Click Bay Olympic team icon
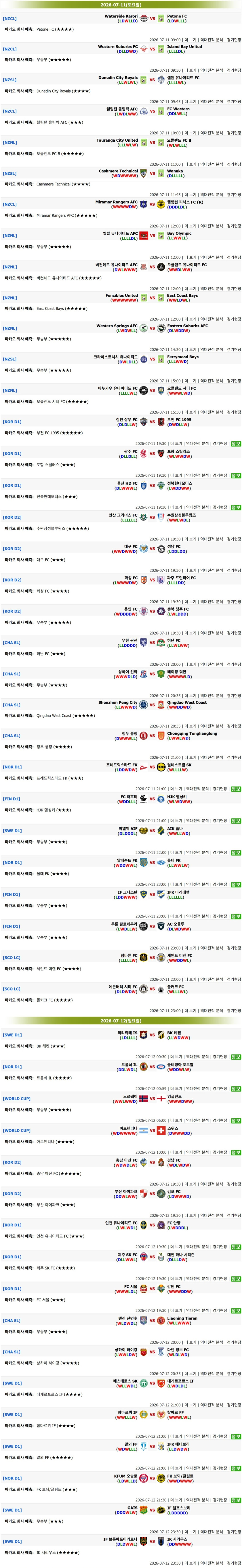This screenshot has width=242, height=1568. pos(161,236)
